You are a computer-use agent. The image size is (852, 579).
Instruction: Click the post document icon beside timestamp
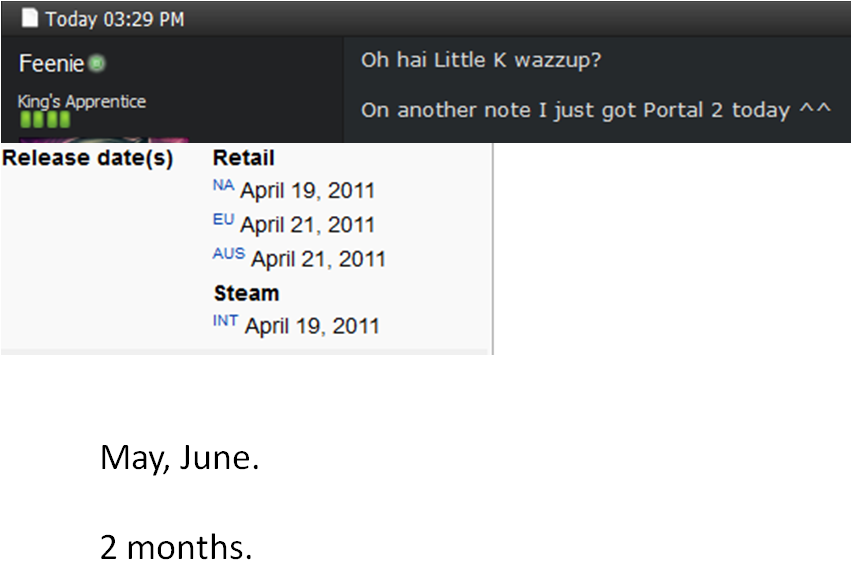[29, 18]
